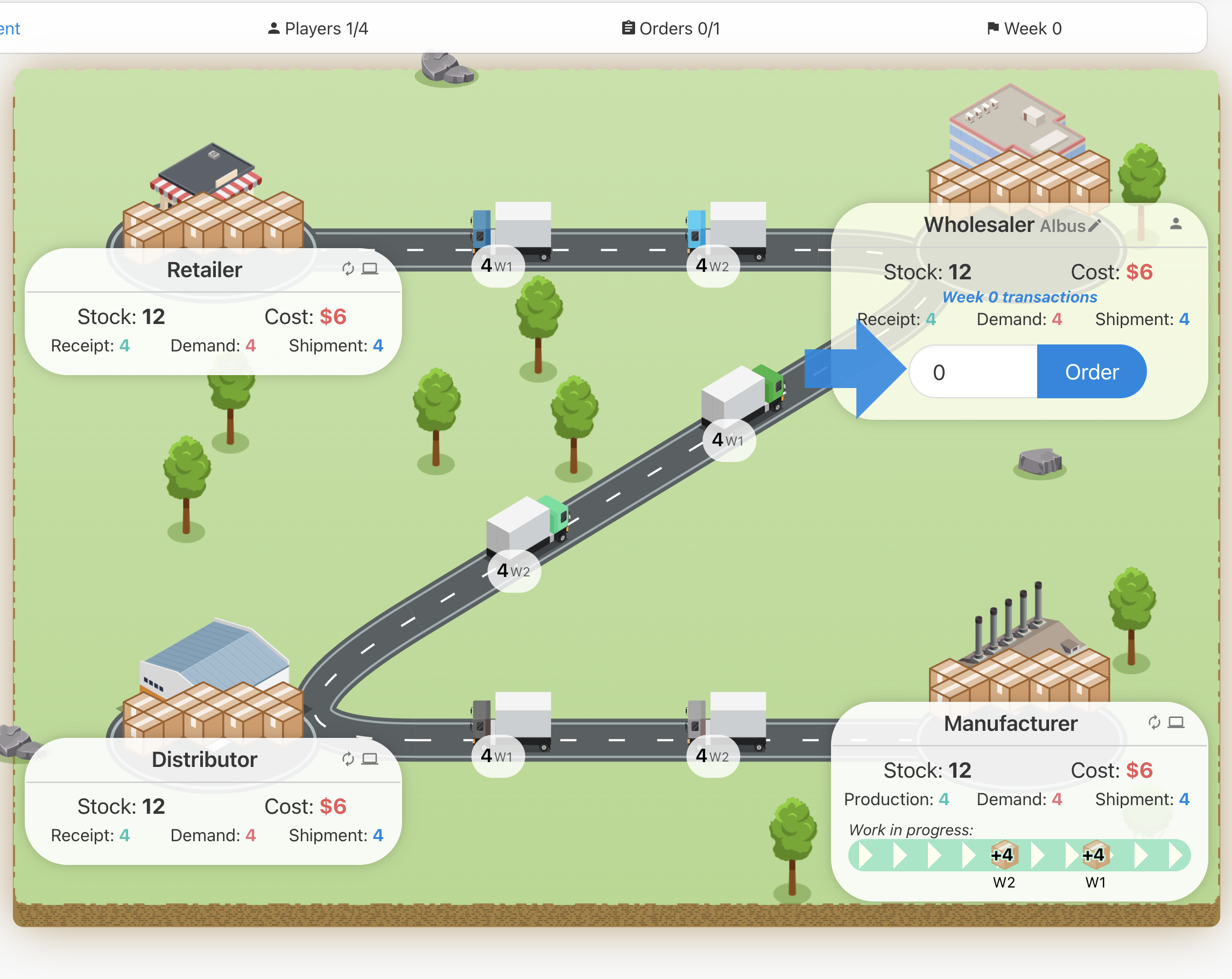Focus the order quantity input field
Screen dimensions: 1232x979
974,372
